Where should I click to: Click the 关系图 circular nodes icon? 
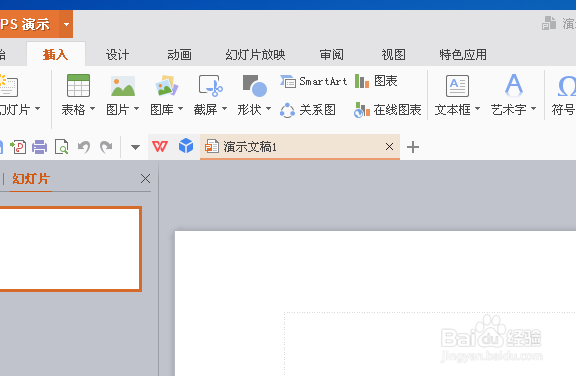pos(287,110)
